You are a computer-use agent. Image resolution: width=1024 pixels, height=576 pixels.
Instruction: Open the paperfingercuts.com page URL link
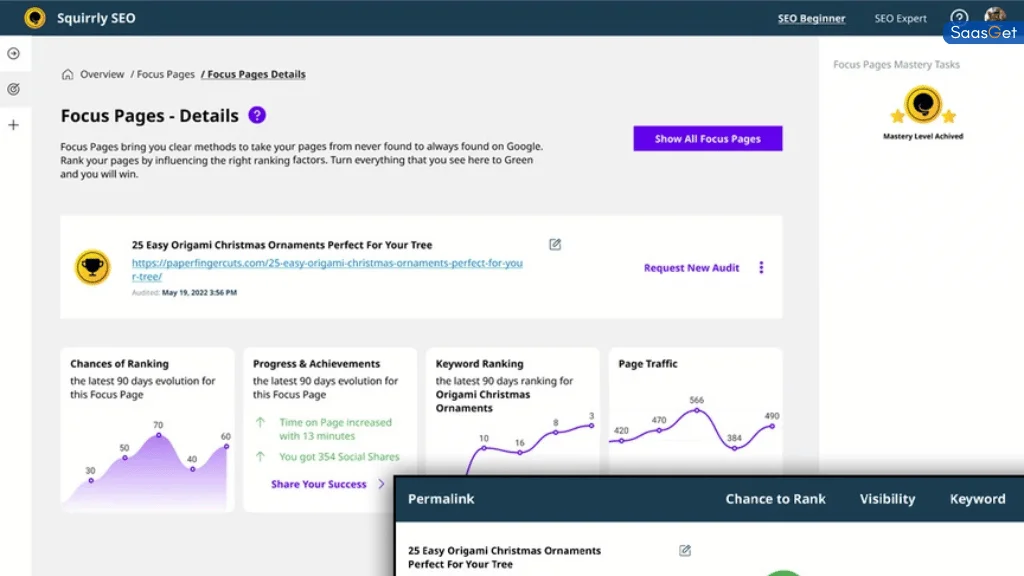pos(327,269)
